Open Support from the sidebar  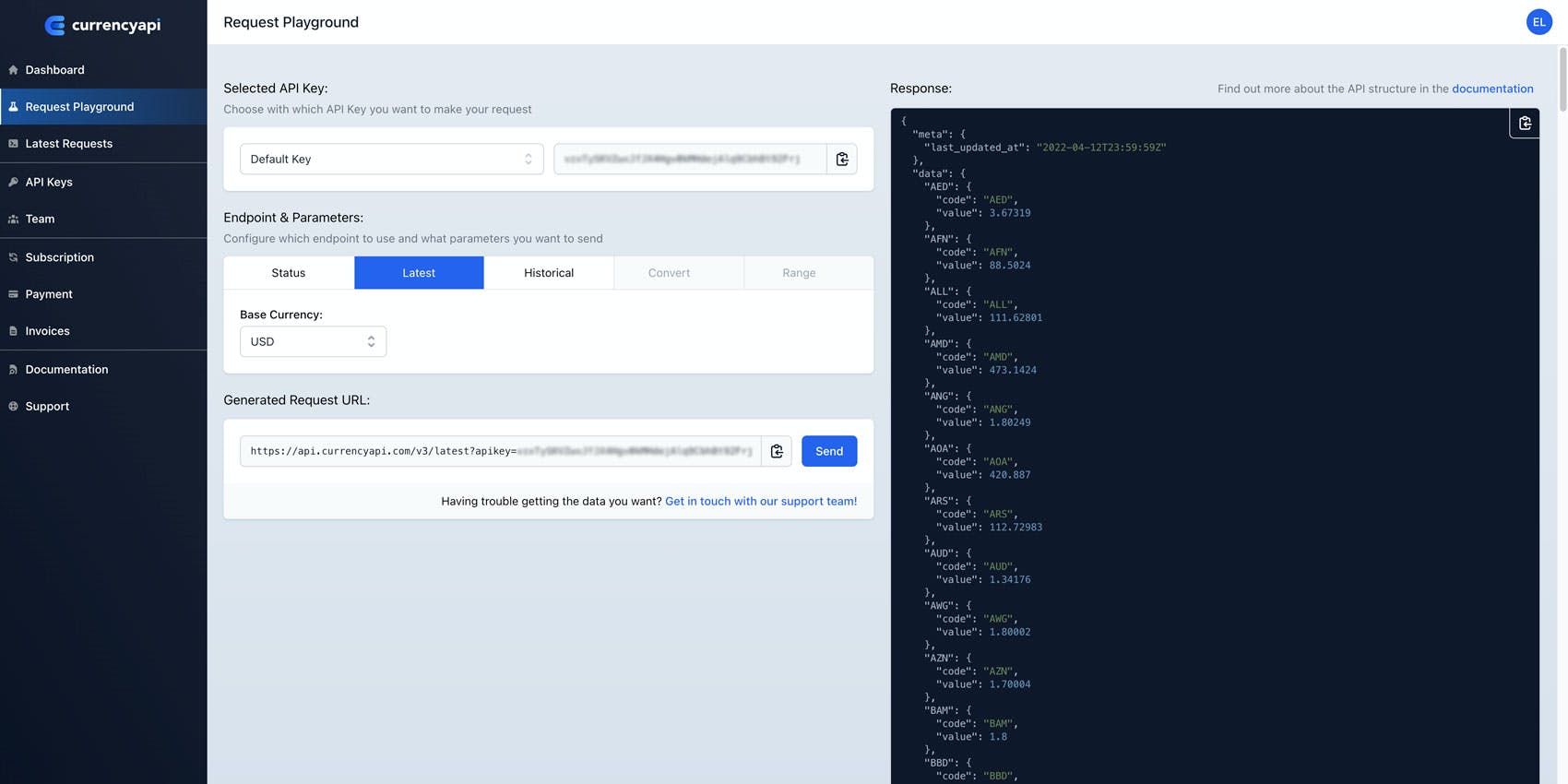(103, 407)
